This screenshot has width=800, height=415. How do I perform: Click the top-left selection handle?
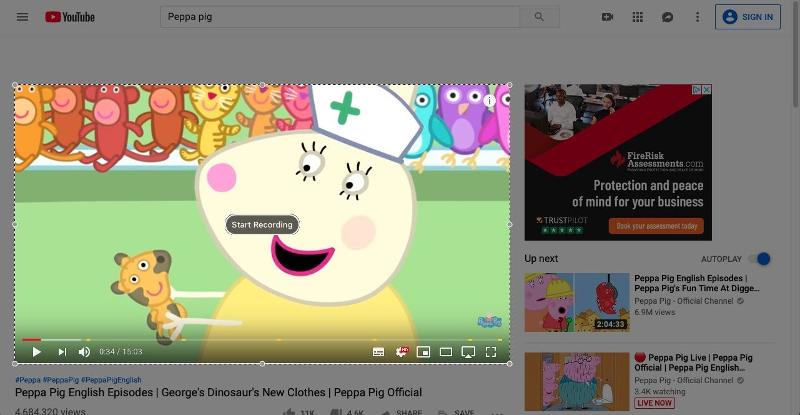pos(15,85)
